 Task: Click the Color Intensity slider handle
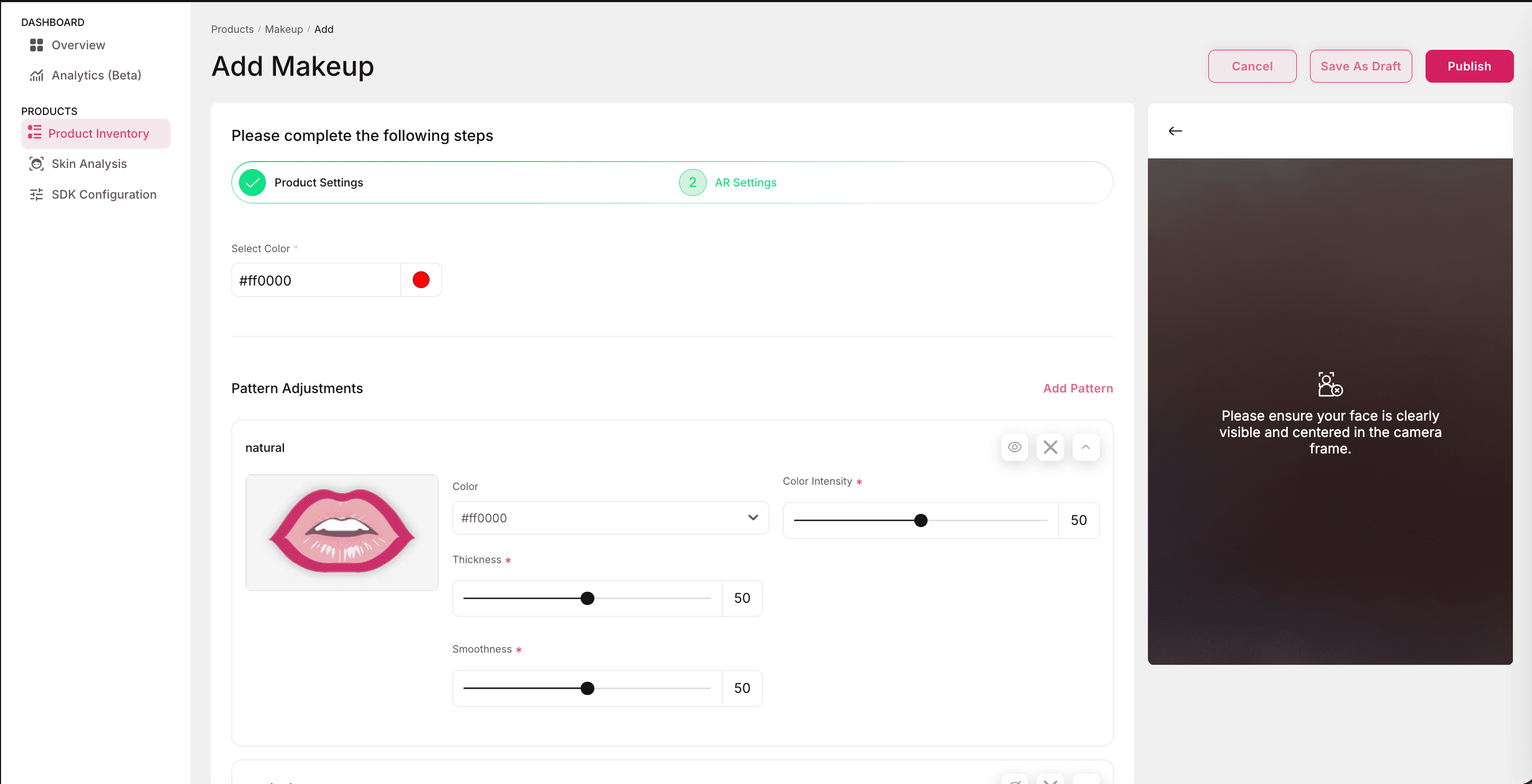(921, 521)
